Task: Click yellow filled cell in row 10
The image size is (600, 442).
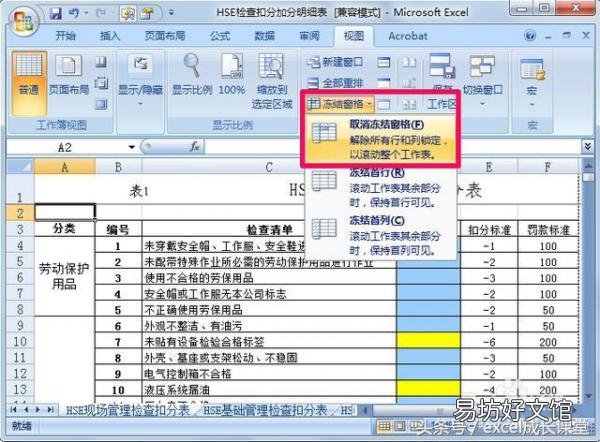Action: [x=428, y=341]
